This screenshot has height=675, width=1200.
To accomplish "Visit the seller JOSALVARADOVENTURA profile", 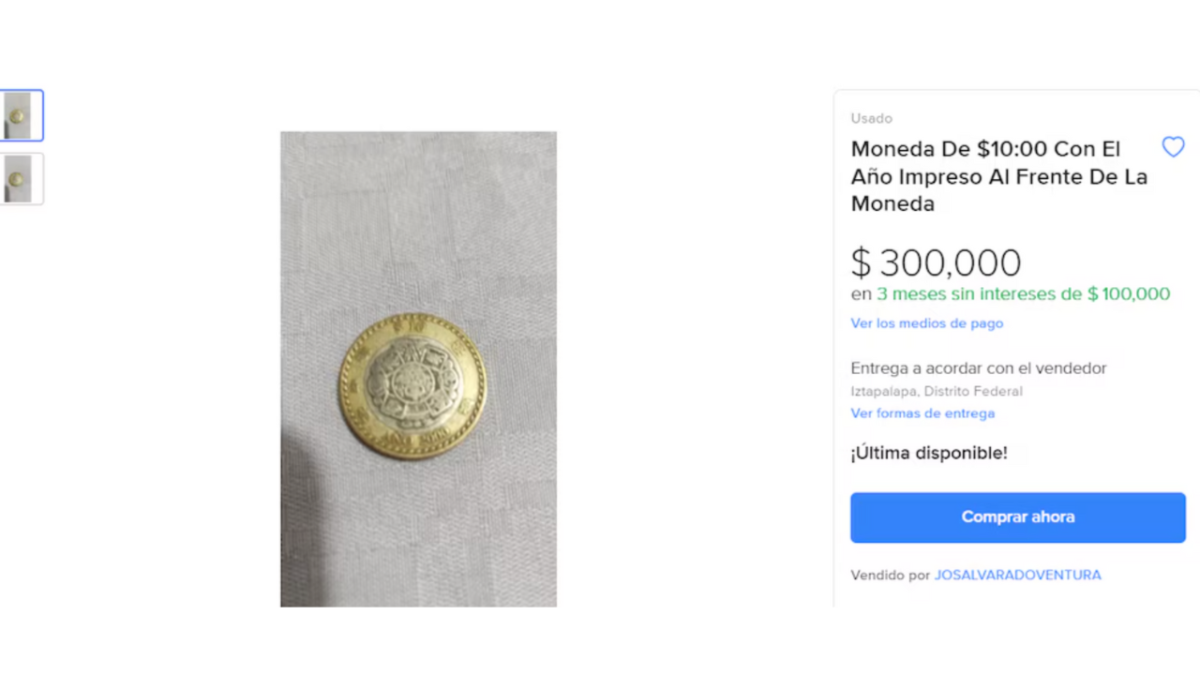I will [1017, 574].
